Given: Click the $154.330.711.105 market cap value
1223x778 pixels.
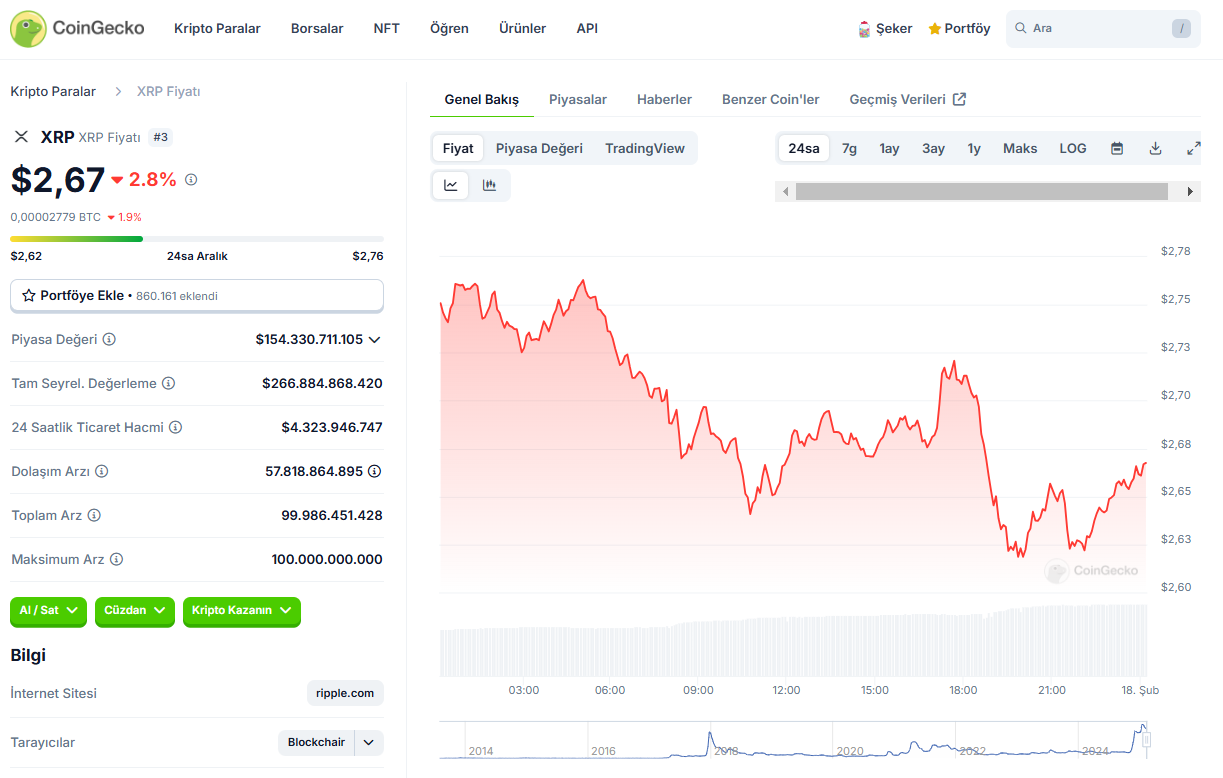Looking at the screenshot, I should pos(309,339).
